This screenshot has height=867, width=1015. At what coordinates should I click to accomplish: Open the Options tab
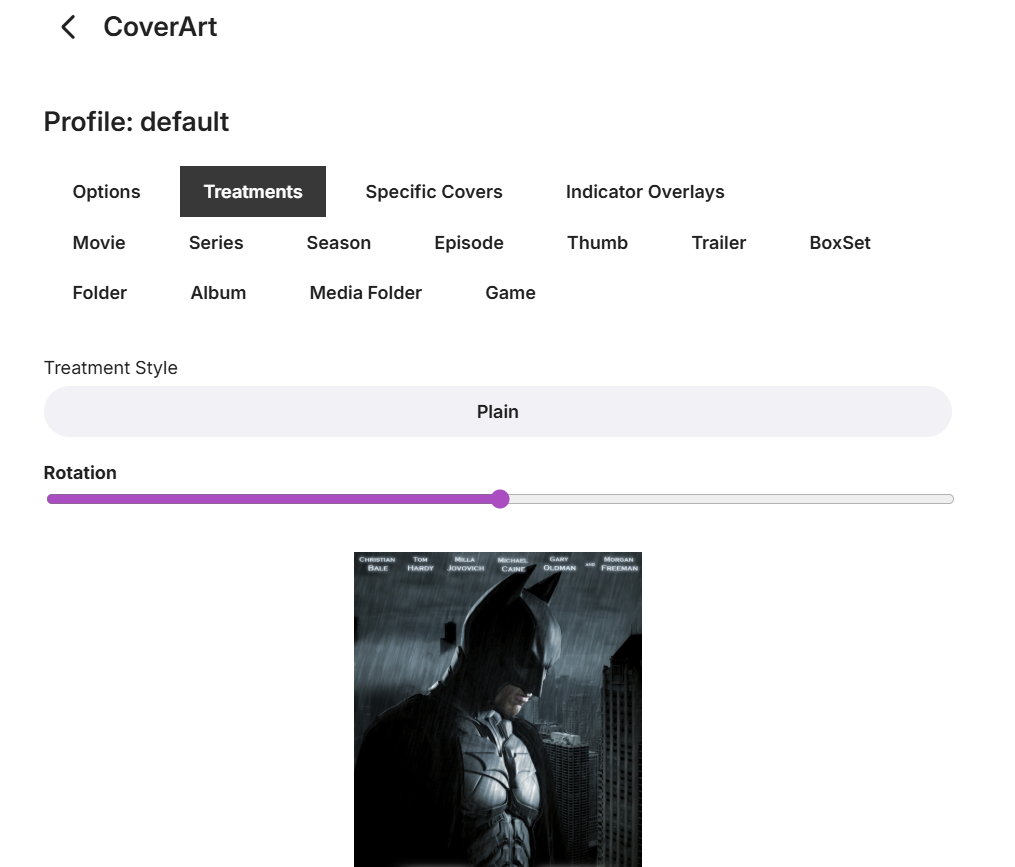[106, 192]
